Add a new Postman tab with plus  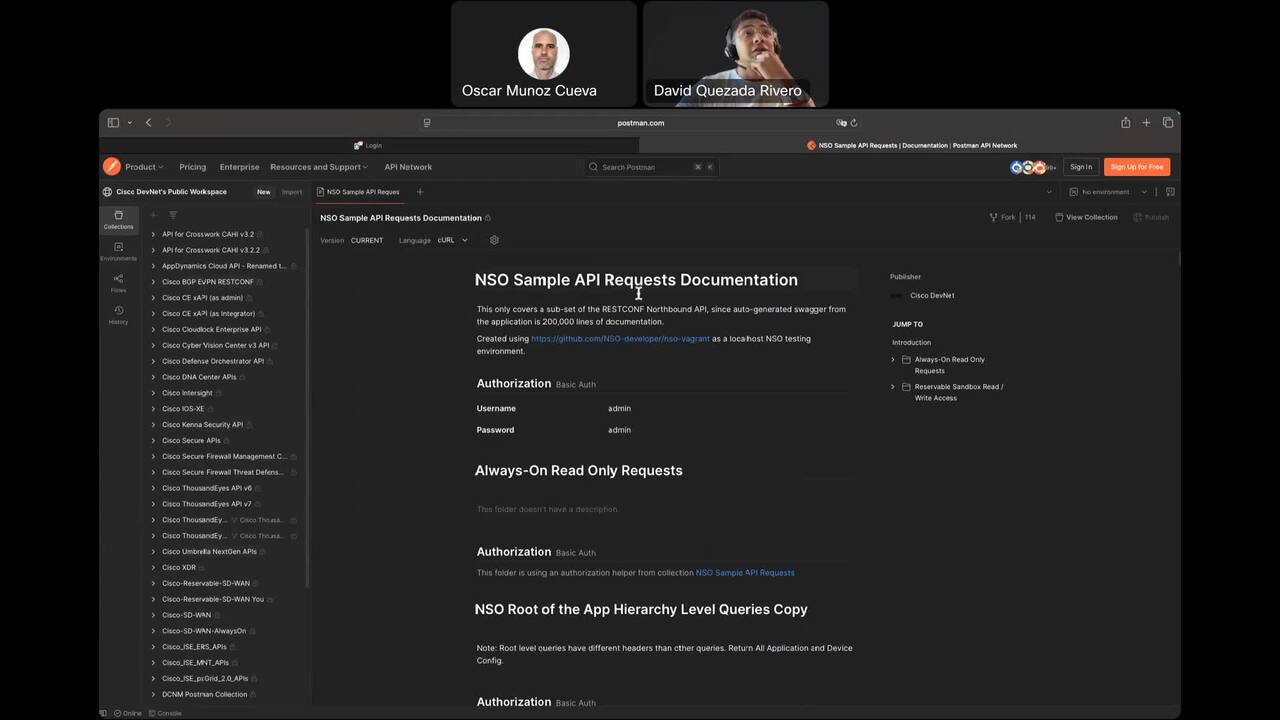(x=420, y=192)
